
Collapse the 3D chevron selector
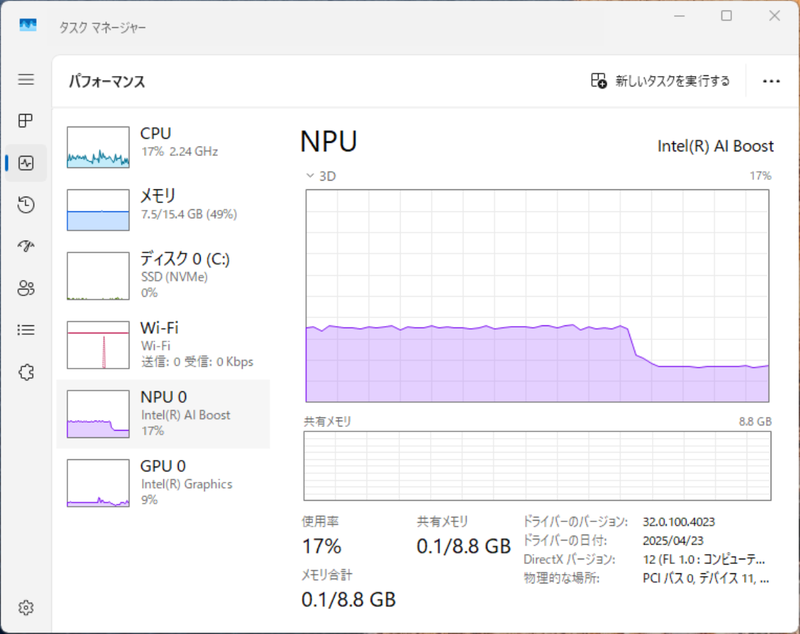click(x=310, y=175)
